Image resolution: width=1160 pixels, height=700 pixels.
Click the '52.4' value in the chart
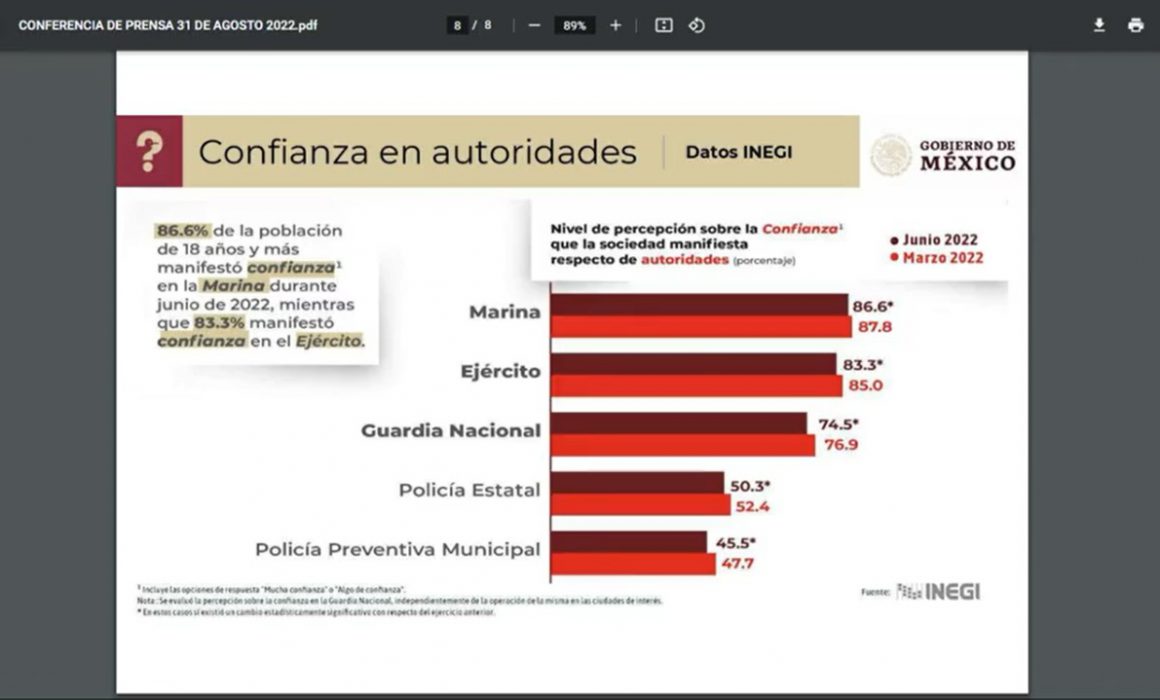click(752, 507)
